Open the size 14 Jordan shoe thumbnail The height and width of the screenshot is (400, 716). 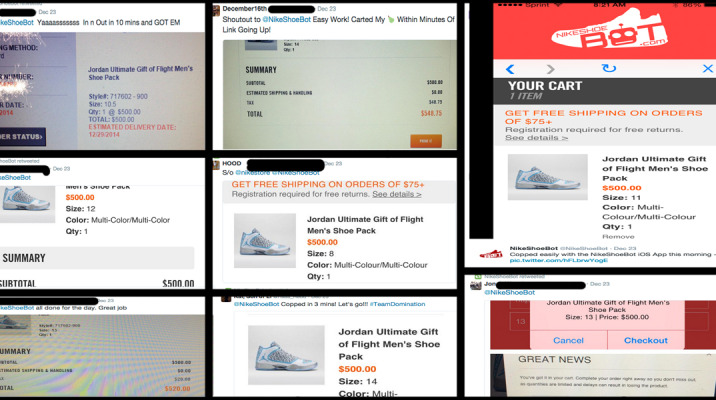(286, 355)
